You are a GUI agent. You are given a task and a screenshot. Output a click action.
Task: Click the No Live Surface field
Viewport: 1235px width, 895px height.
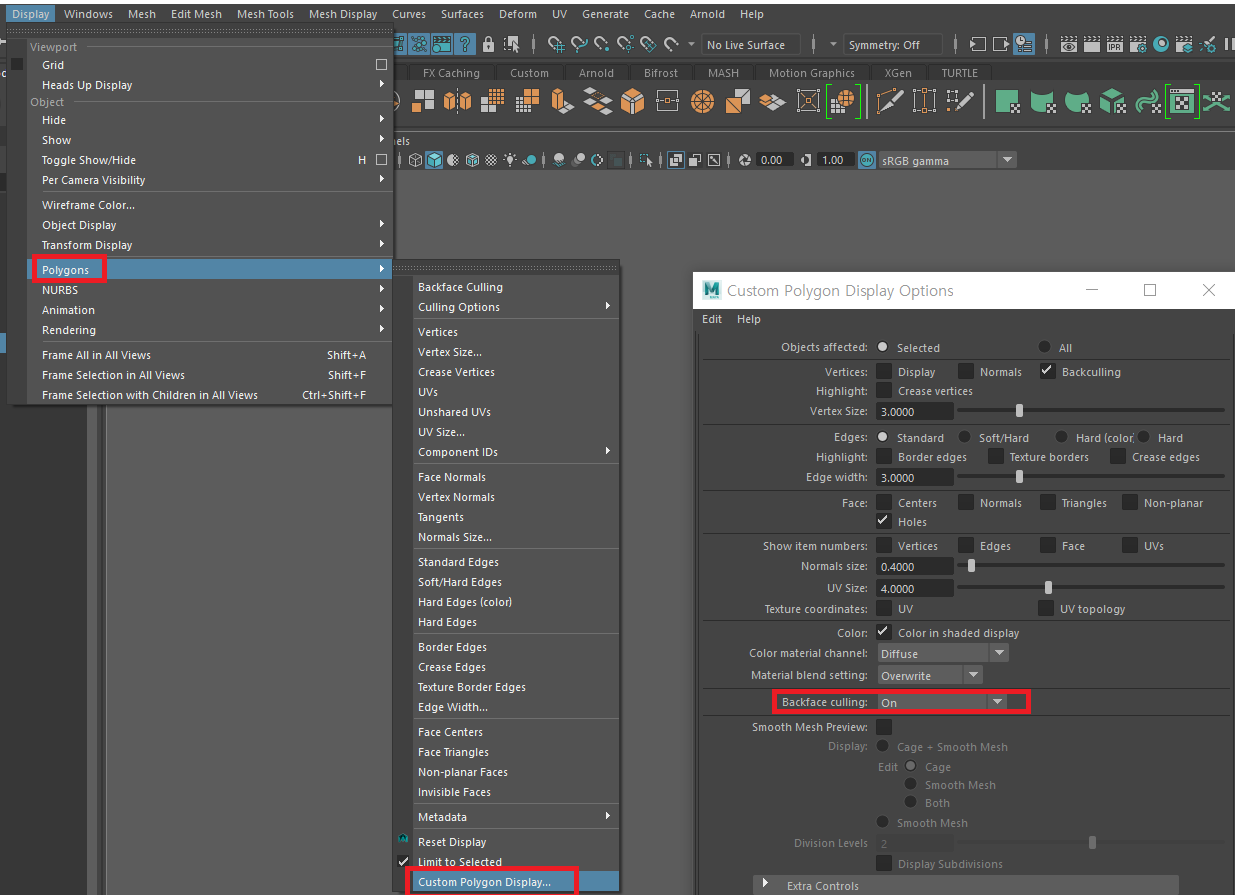click(751, 45)
